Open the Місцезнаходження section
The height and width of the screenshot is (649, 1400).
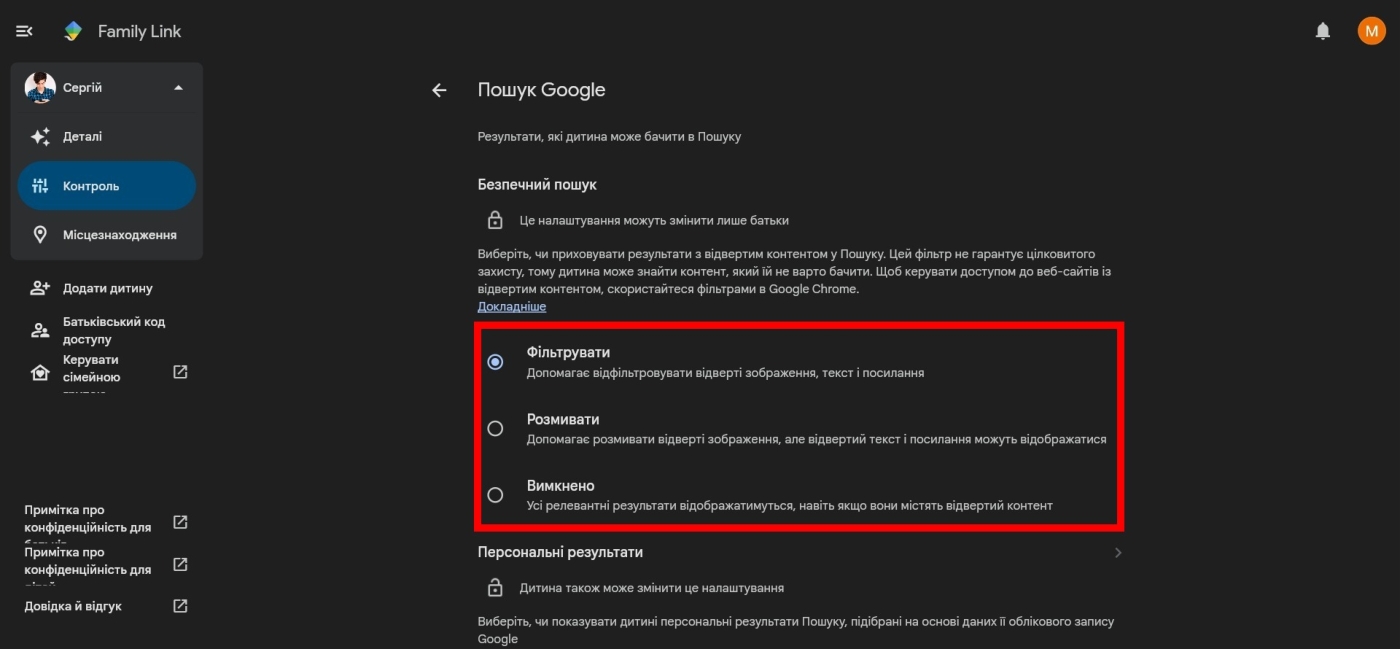point(106,235)
